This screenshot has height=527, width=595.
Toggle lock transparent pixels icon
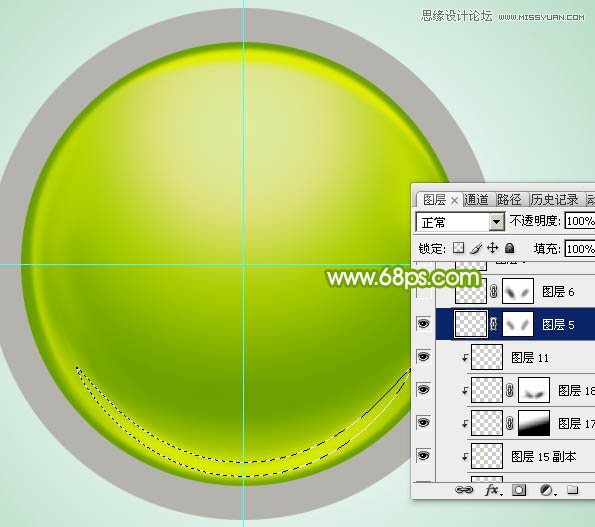[x=458, y=248]
